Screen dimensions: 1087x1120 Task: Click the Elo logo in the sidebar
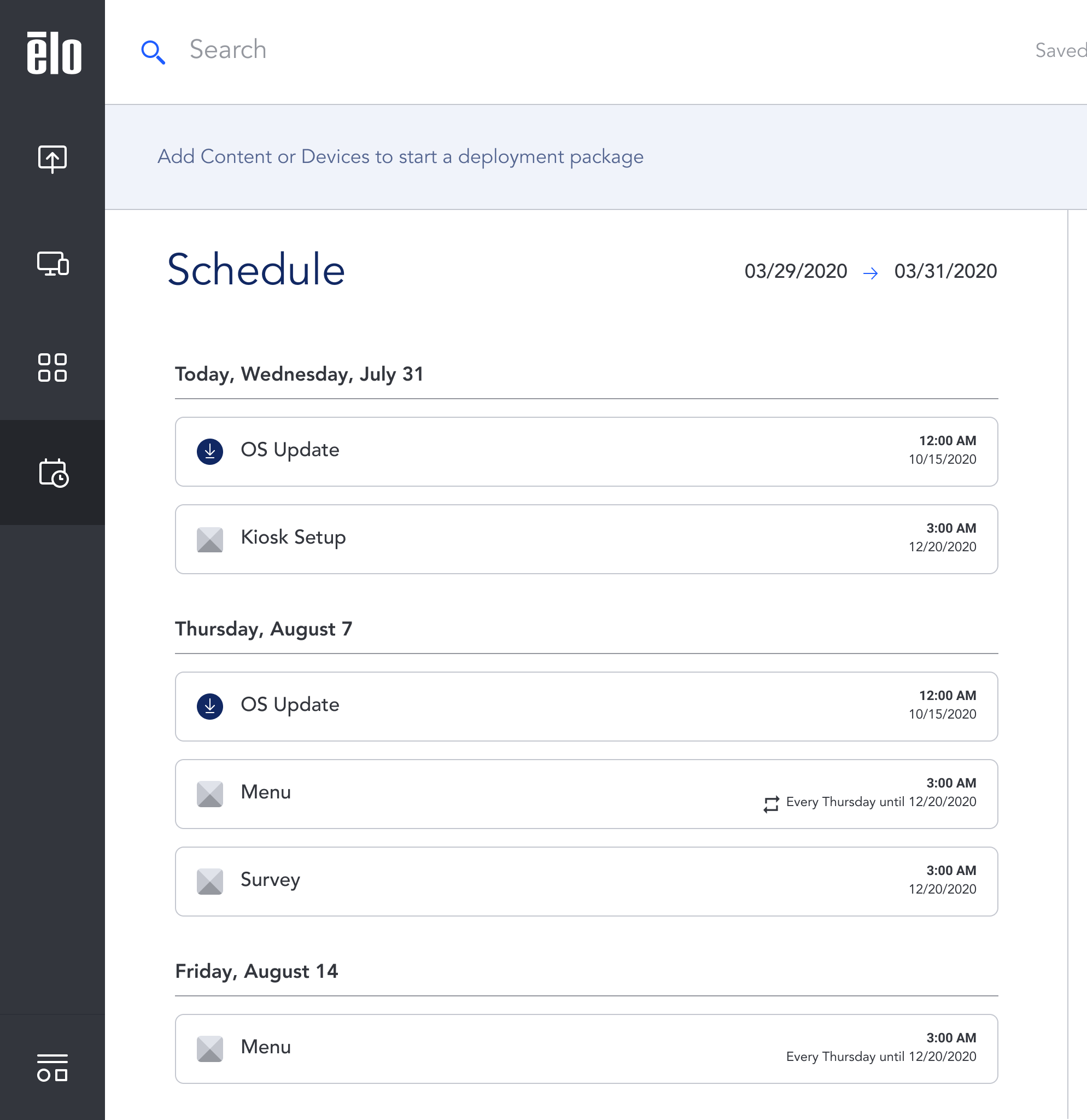(x=54, y=52)
